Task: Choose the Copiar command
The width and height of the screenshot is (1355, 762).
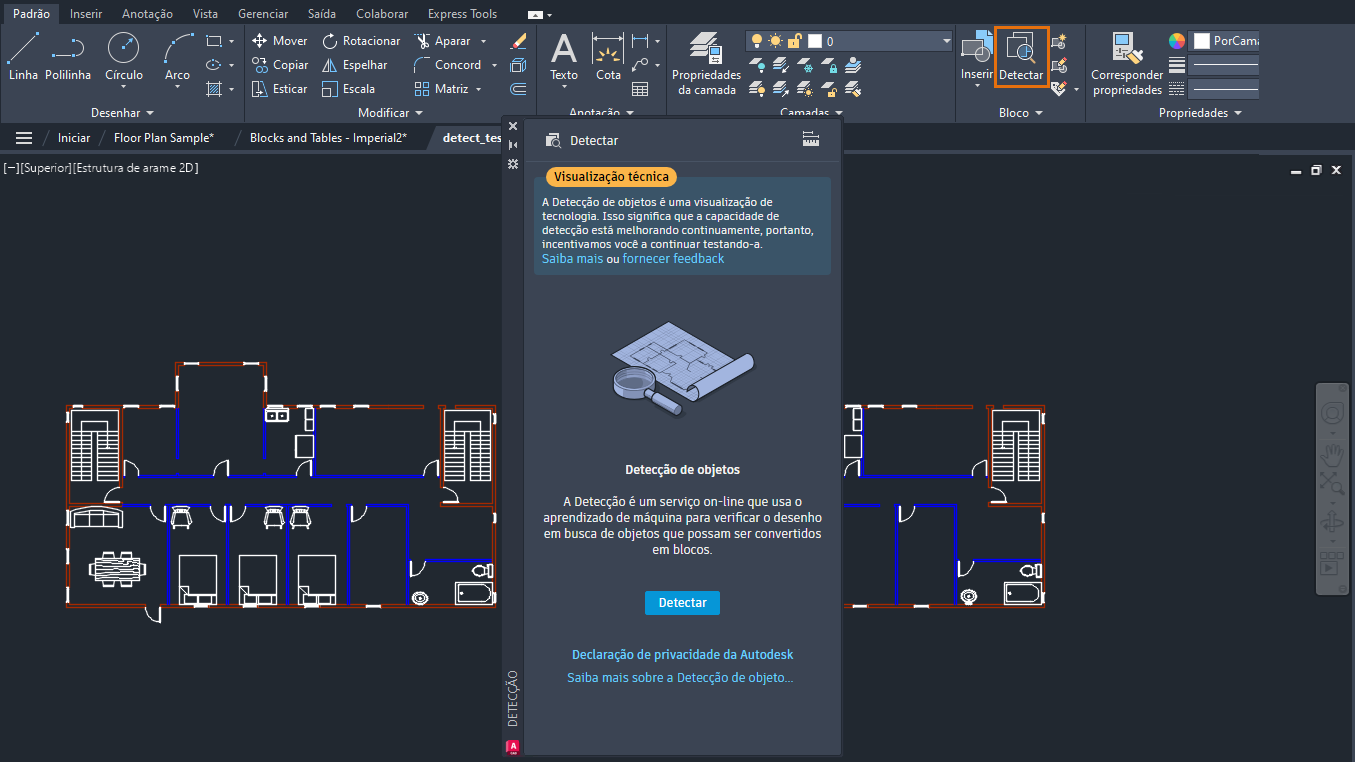Action: click(x=279, y=65)
